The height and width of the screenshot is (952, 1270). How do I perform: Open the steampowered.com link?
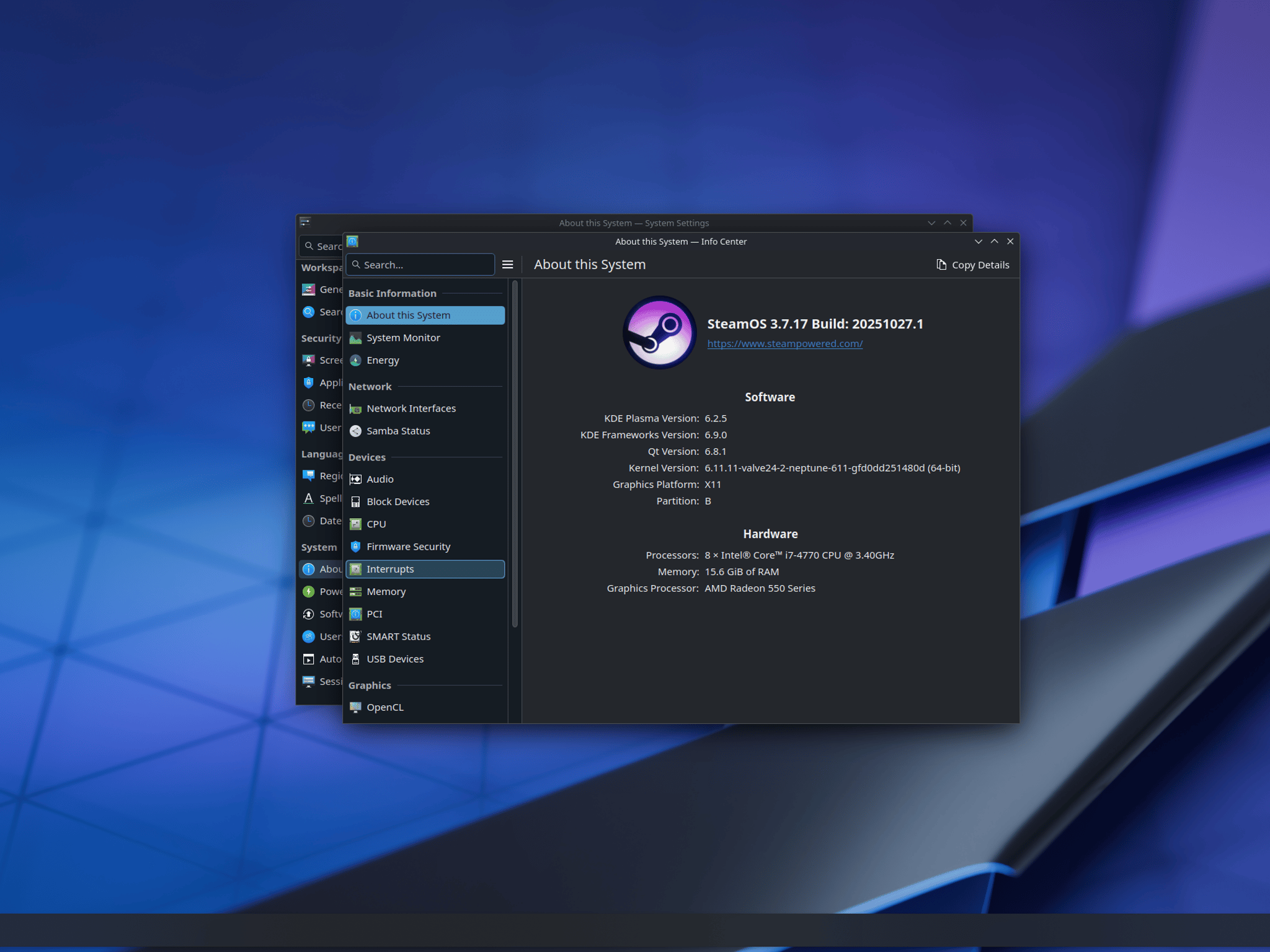(x=784, y=343)
